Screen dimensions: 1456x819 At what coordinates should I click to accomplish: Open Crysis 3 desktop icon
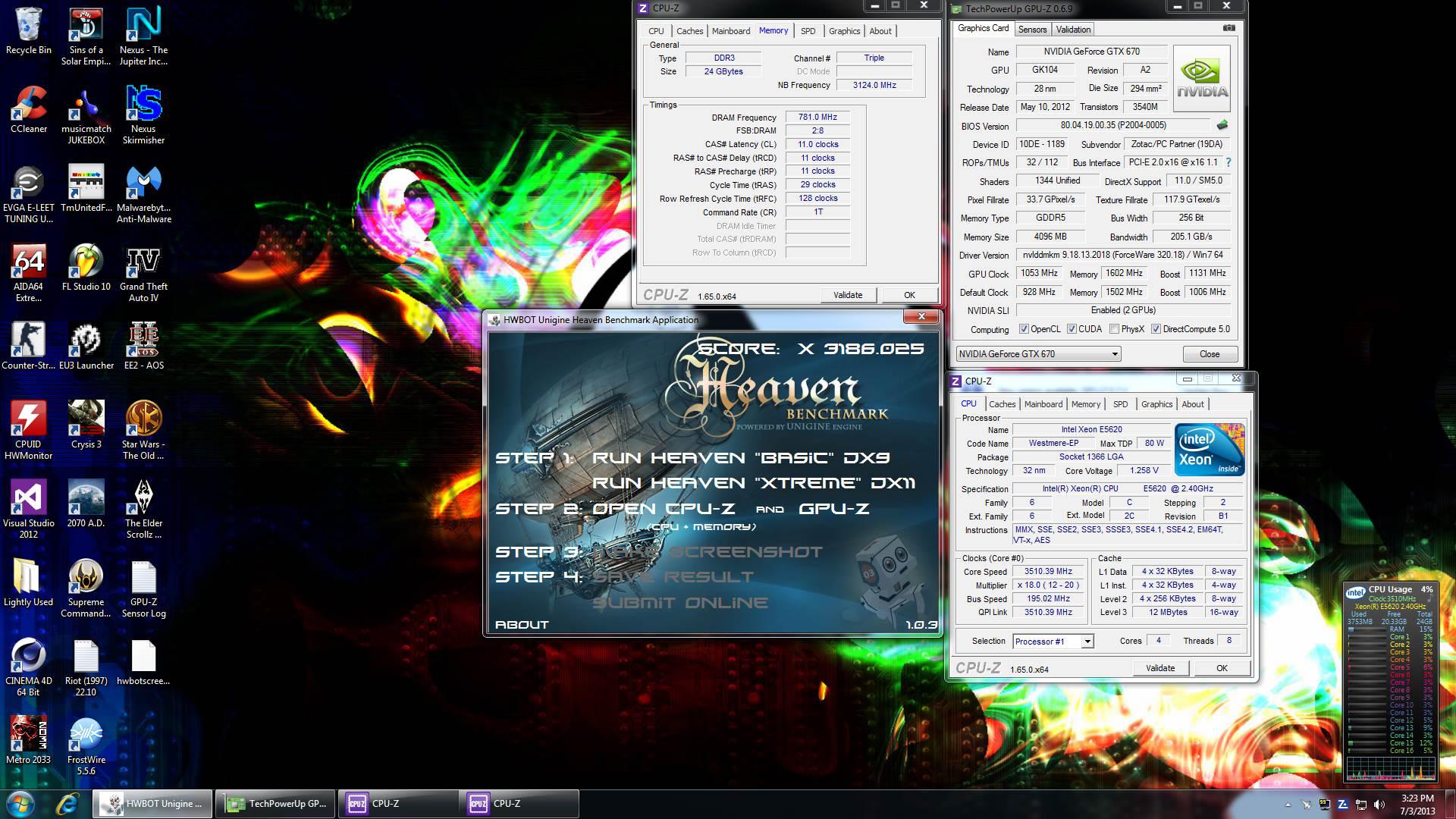(x=86, y=425)
